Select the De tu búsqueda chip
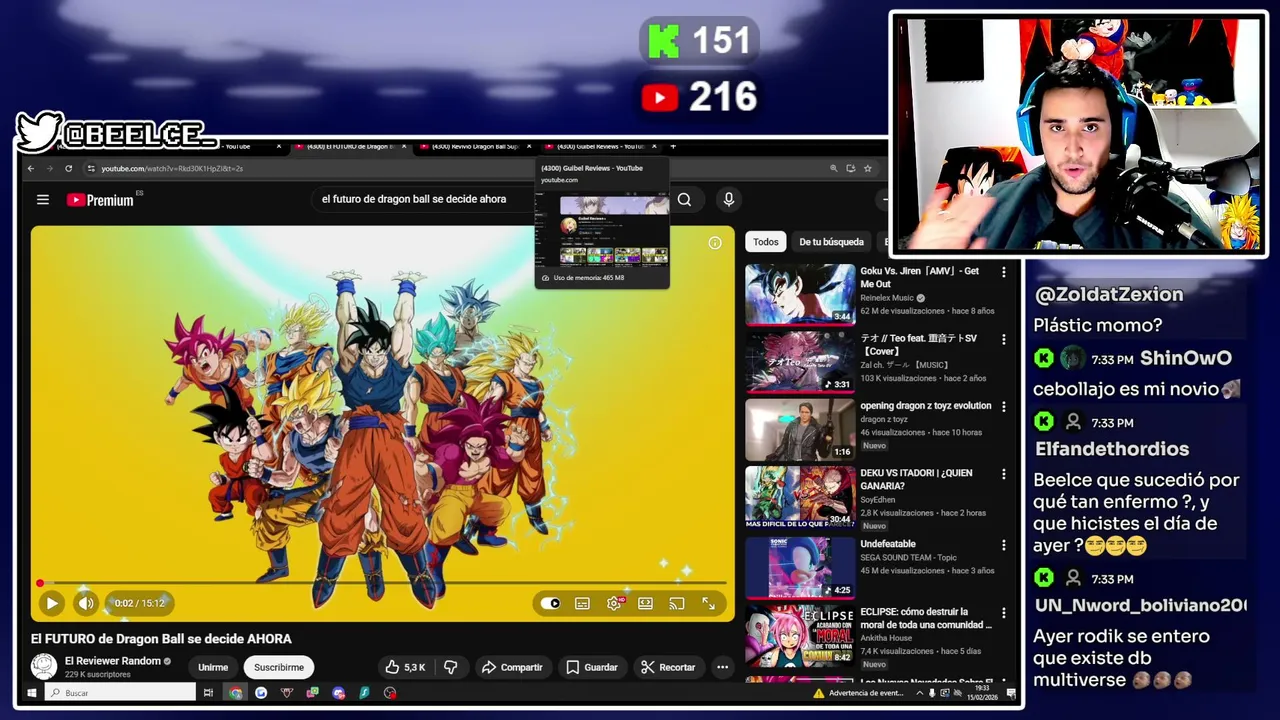1280x720 pixels. 831,242
